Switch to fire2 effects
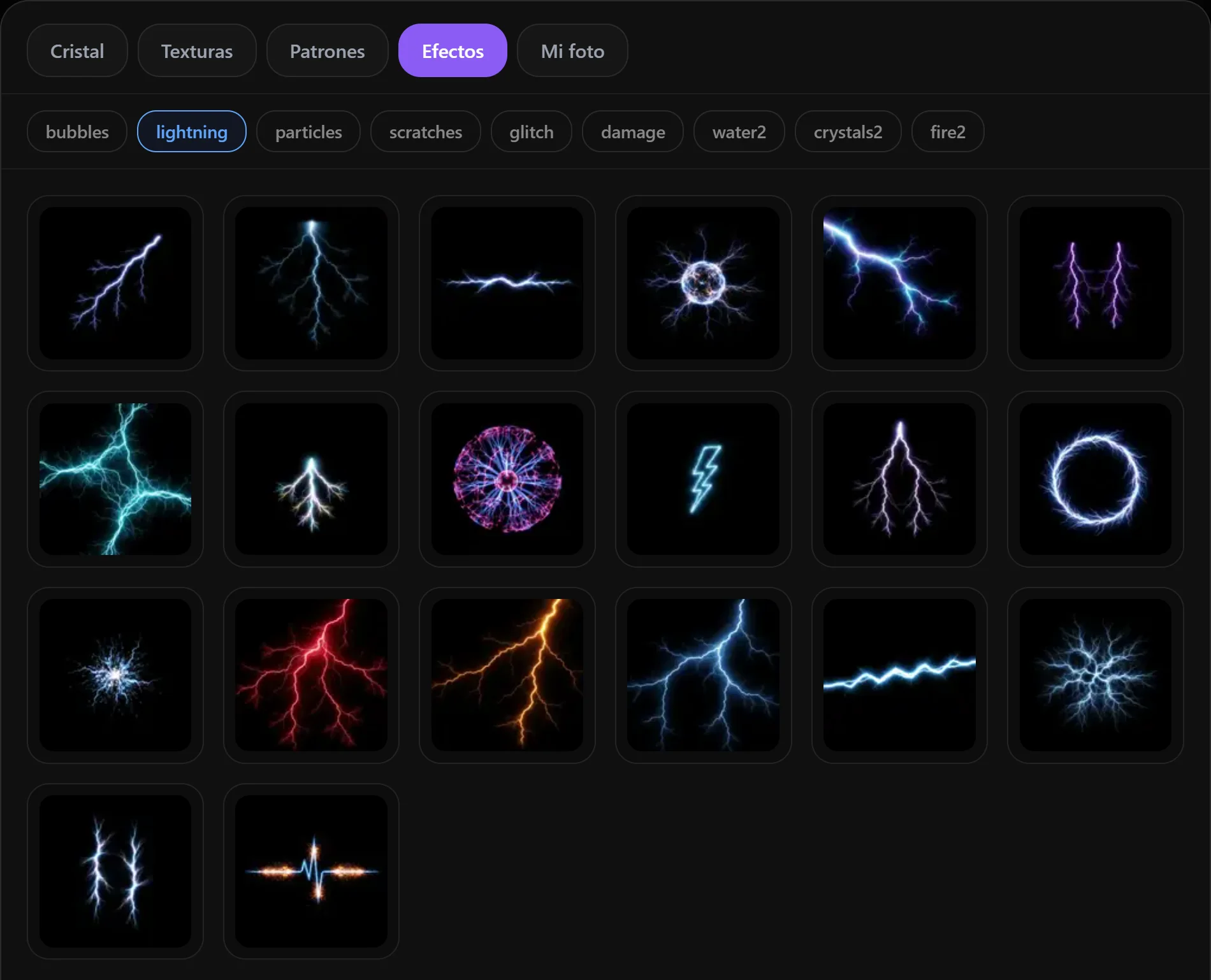This screenshot has height=980, width=1211. pyautogui.click(x=948, y=132)
